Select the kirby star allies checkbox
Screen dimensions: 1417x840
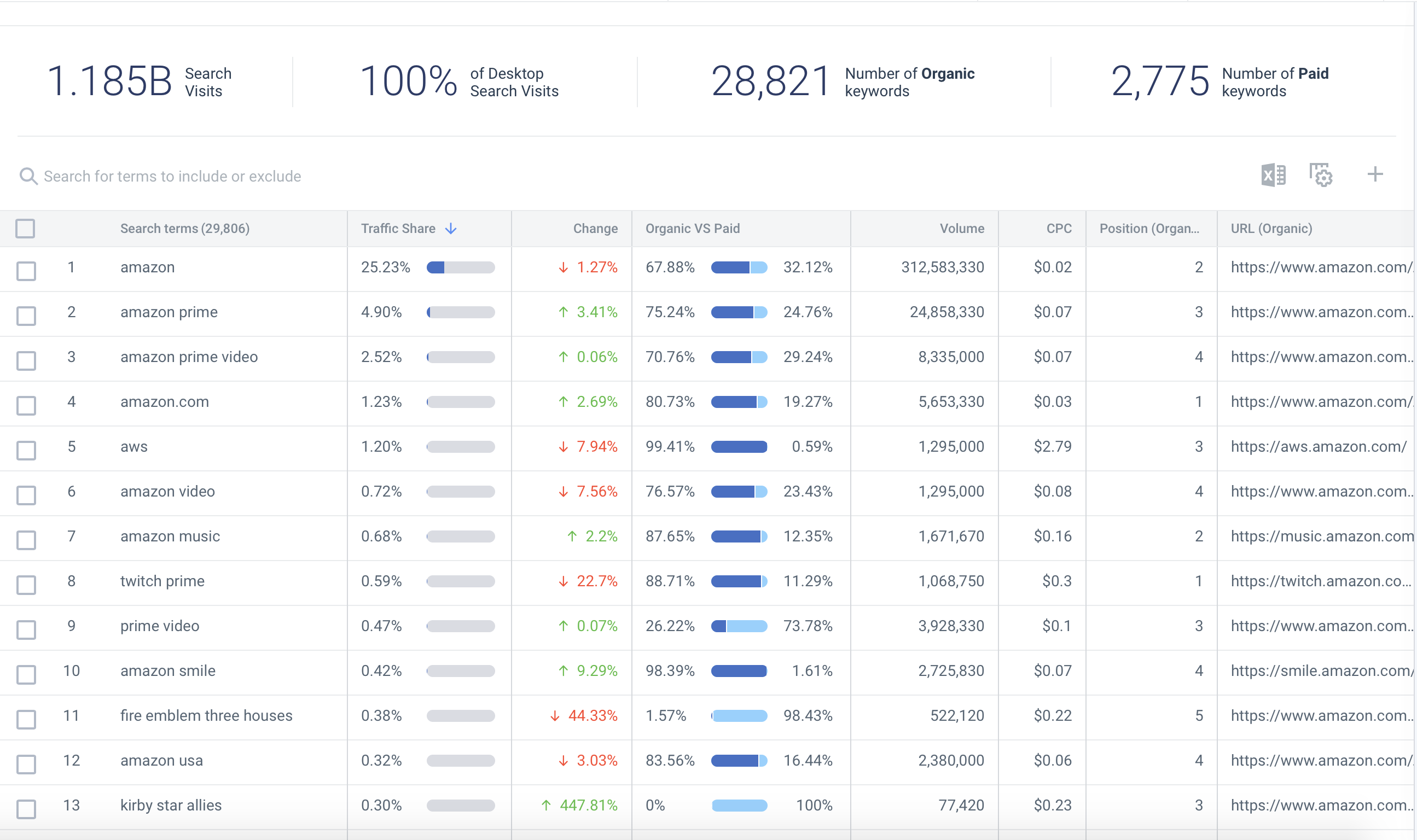tap(26, 808)
